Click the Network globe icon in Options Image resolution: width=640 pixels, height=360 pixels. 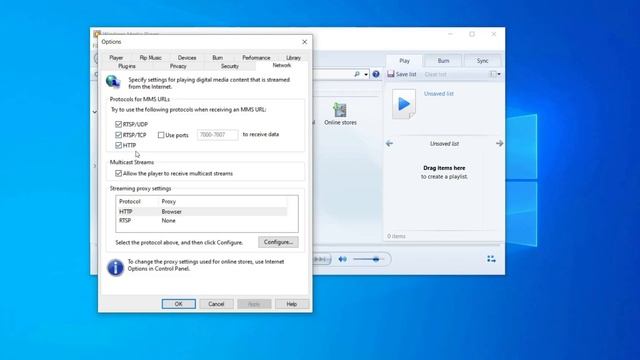coord(113,82)
